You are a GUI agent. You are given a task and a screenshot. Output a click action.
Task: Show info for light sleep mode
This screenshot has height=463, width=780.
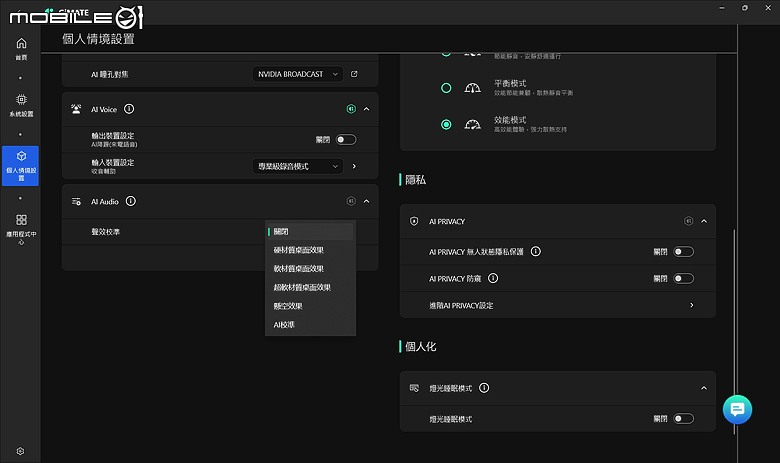(x=484, y=387)
